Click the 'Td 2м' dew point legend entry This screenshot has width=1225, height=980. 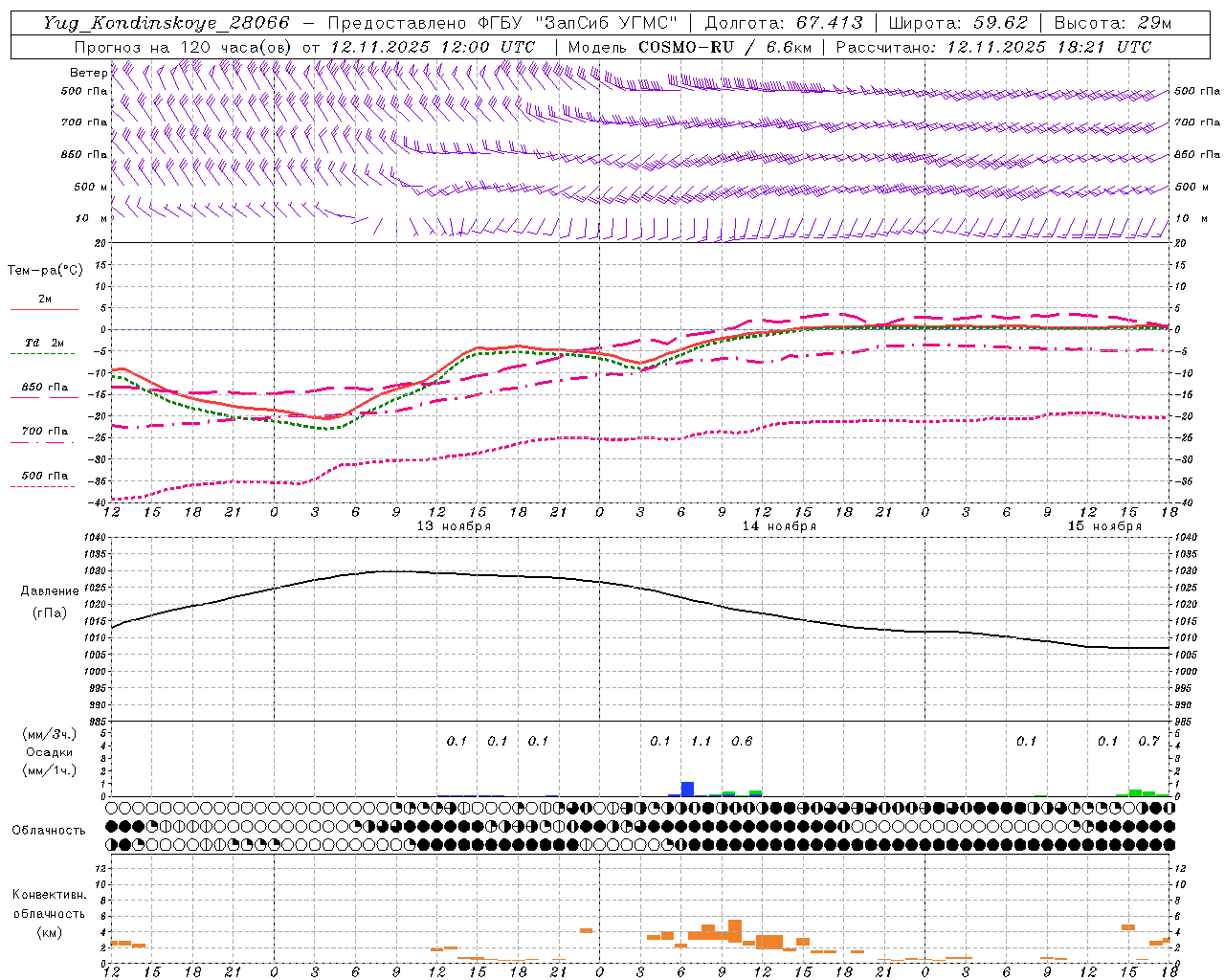pos(44,343)
